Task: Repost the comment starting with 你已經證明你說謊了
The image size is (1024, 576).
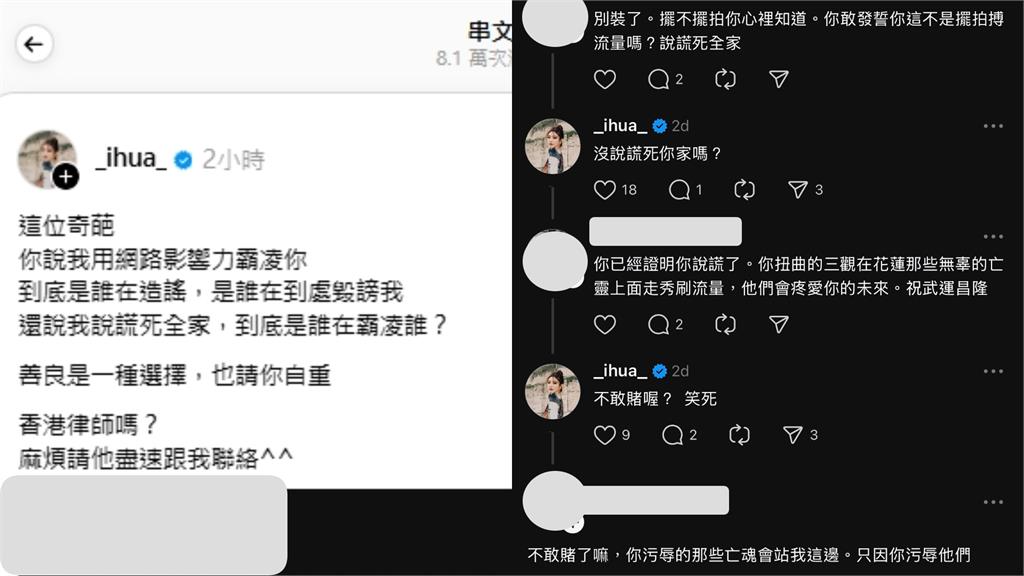Action: coord(725,324)
